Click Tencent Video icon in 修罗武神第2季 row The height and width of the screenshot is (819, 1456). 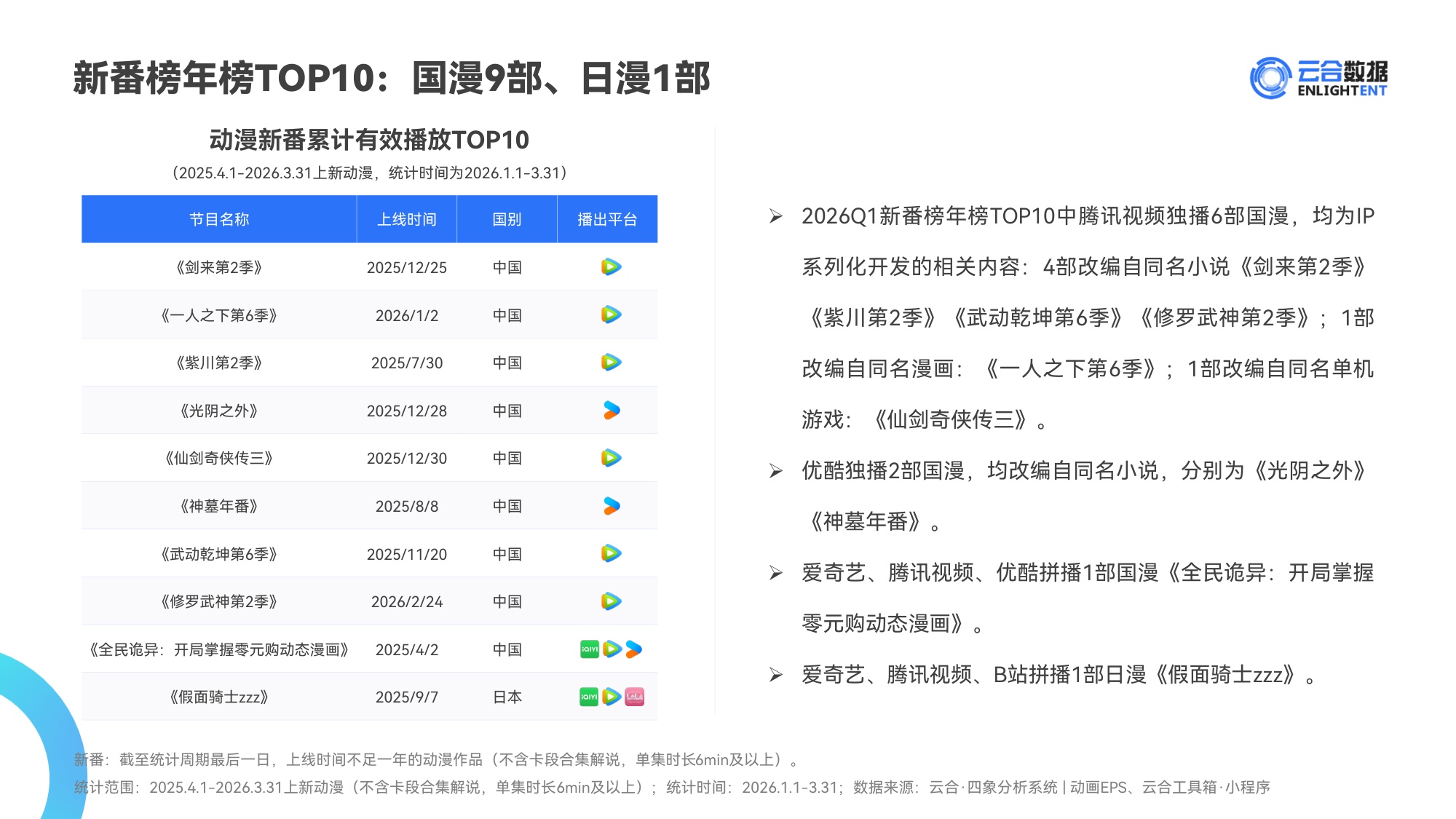(612, 601)
